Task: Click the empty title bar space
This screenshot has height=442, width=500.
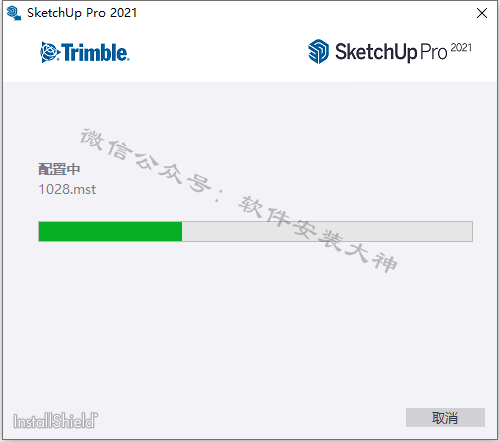Action: click(x=300, y=13)
